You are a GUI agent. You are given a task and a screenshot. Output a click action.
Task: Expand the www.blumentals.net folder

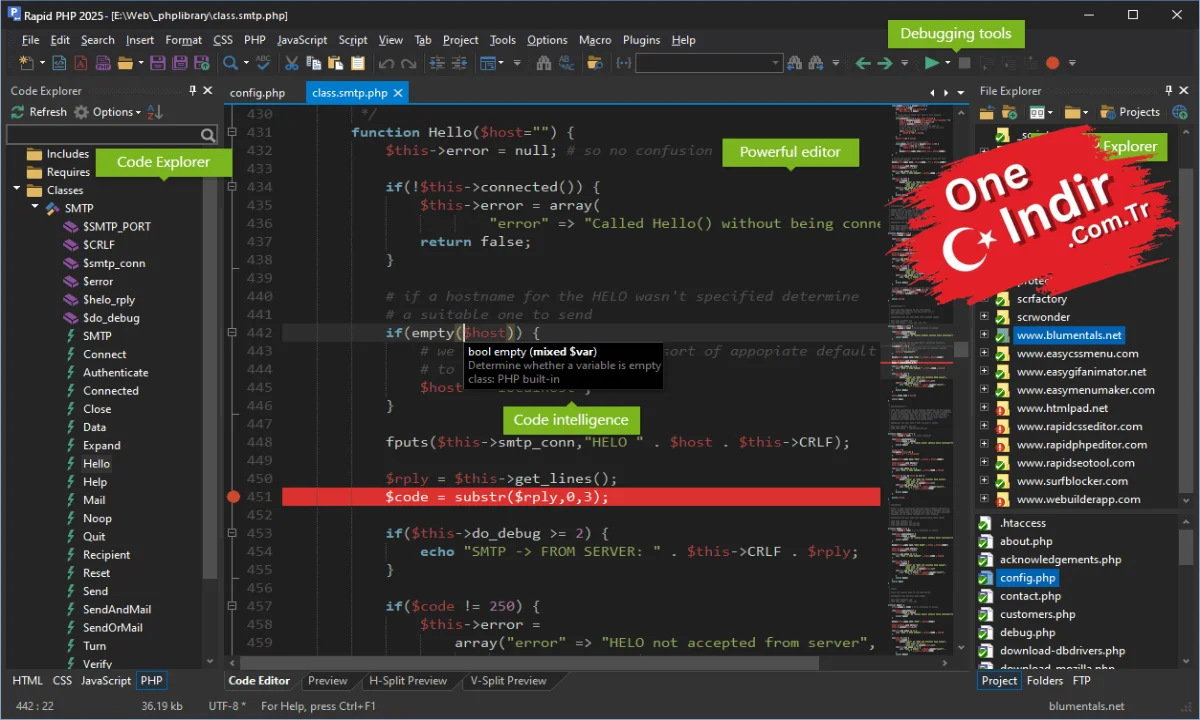tap(984, 335)
